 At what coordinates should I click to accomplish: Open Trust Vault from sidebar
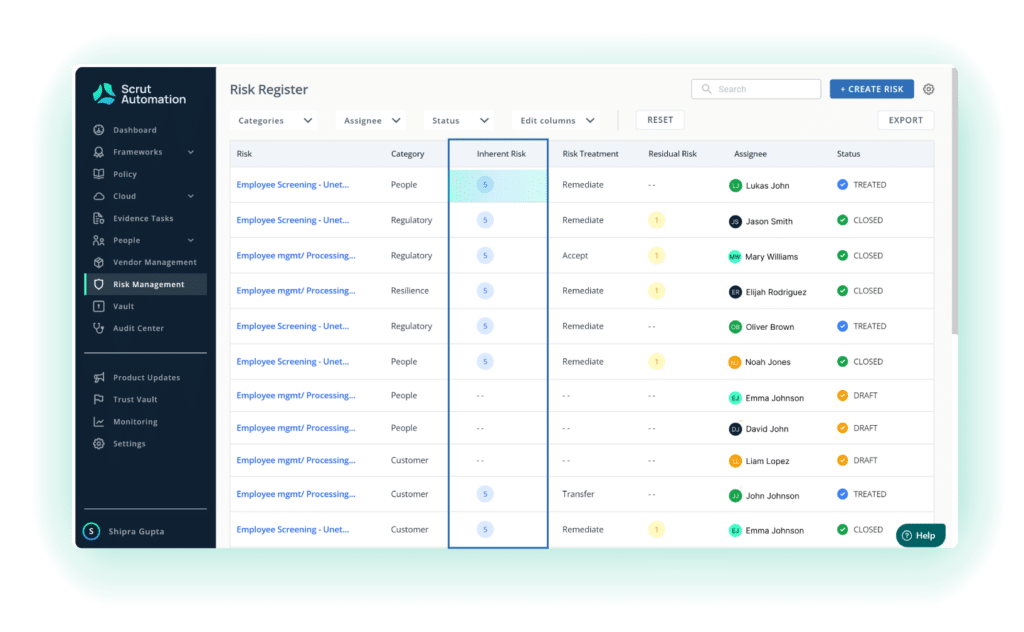[135, 400]
